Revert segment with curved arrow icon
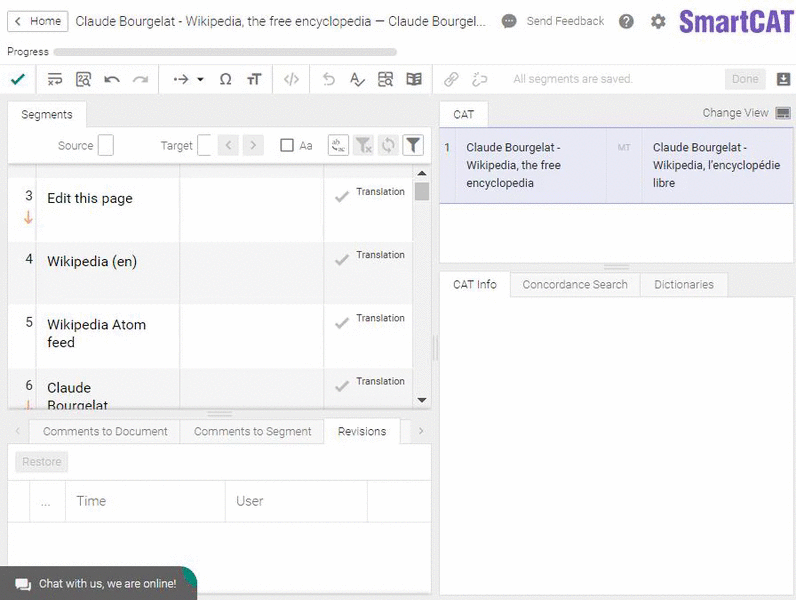This screenshot has height=600, width=796. [x=329, y=79]
